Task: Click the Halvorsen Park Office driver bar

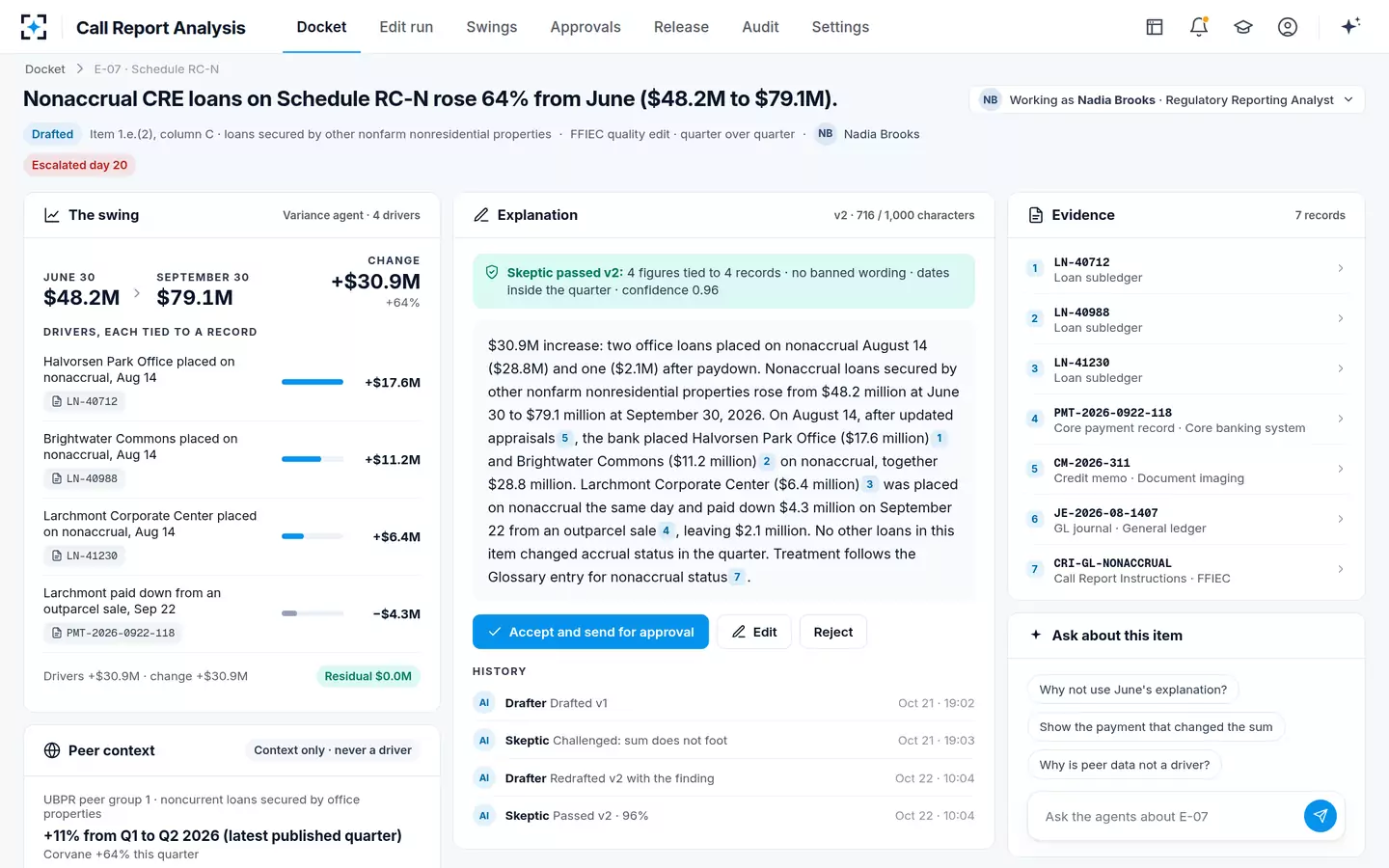Action: 313,382
